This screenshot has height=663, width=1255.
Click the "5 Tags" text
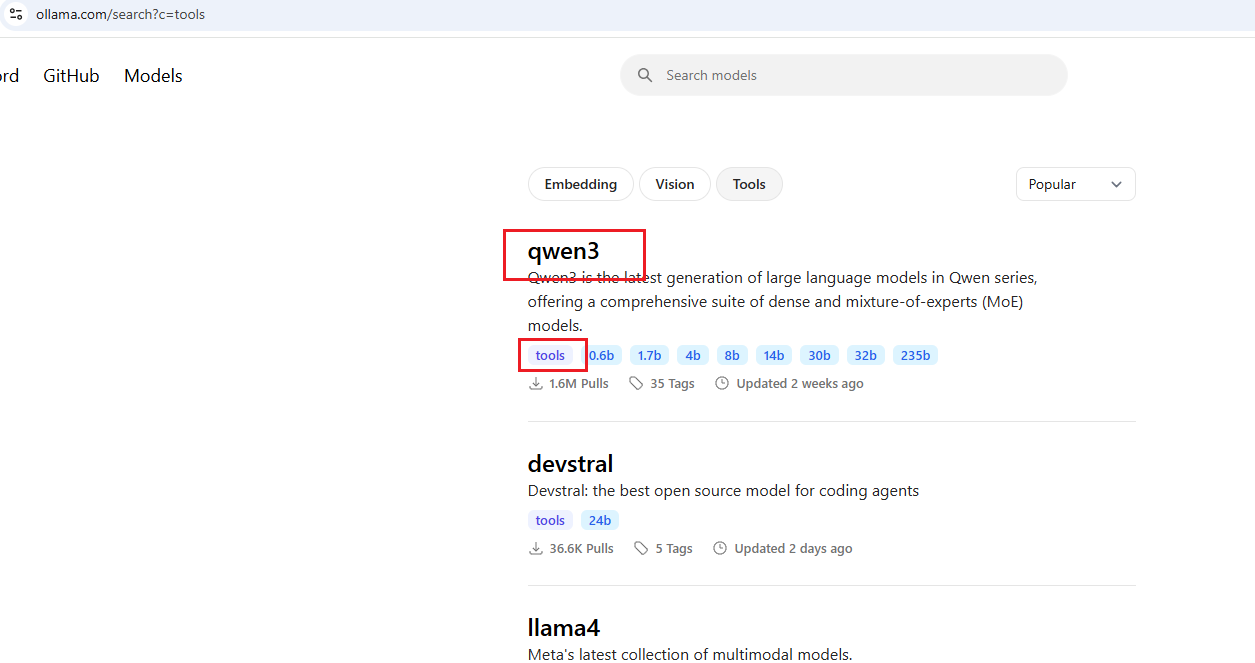click(674, 549)
